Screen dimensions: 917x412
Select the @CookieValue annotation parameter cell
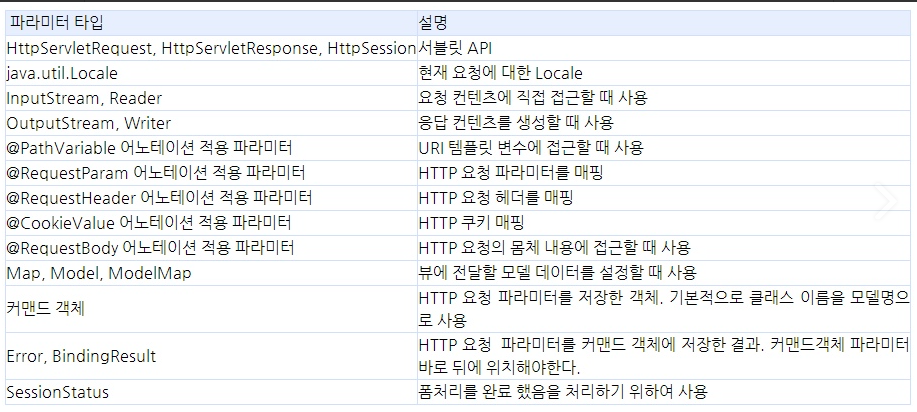(x=211, y=222)
